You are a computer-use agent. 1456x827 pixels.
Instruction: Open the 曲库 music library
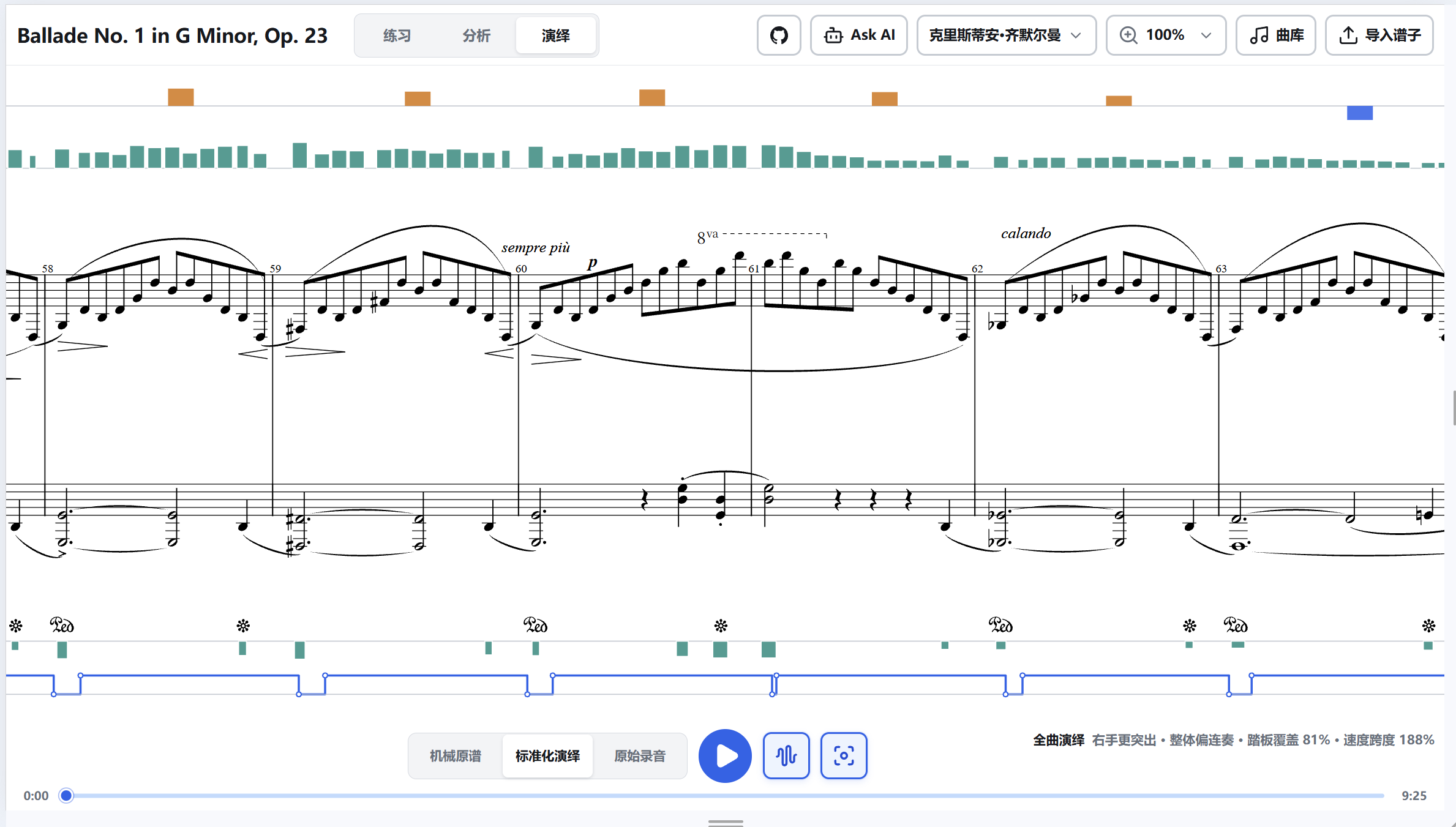(1276, 36)
